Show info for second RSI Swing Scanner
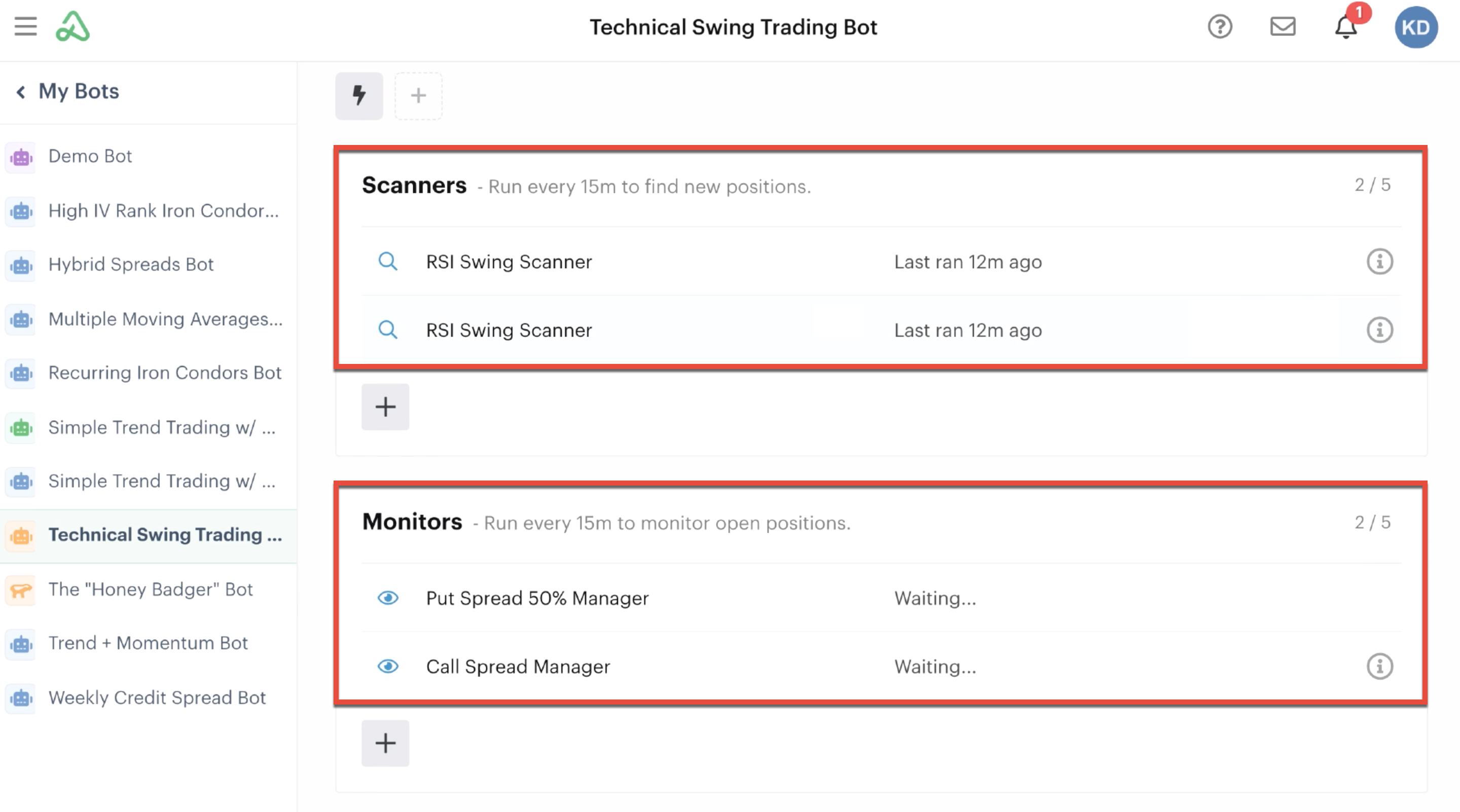The height and width of the screenshot is (812, 1460). [x=1379, y=330]
